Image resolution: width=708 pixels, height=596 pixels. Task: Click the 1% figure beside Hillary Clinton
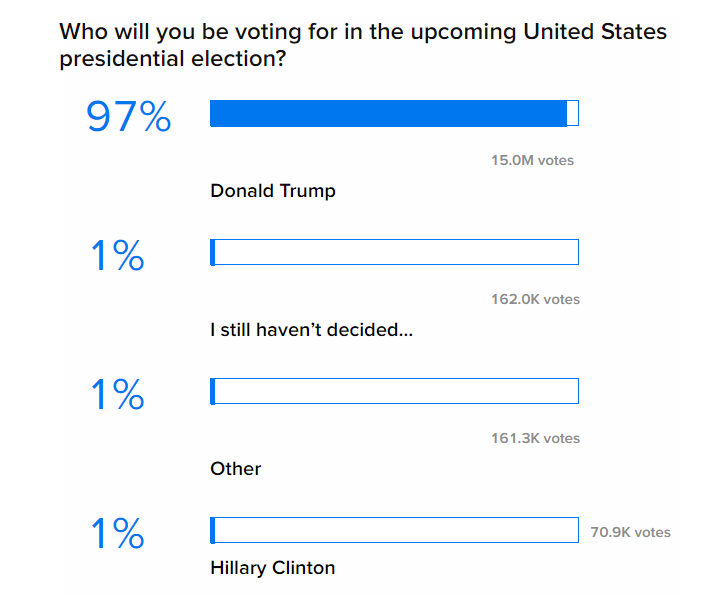point(117,535)
